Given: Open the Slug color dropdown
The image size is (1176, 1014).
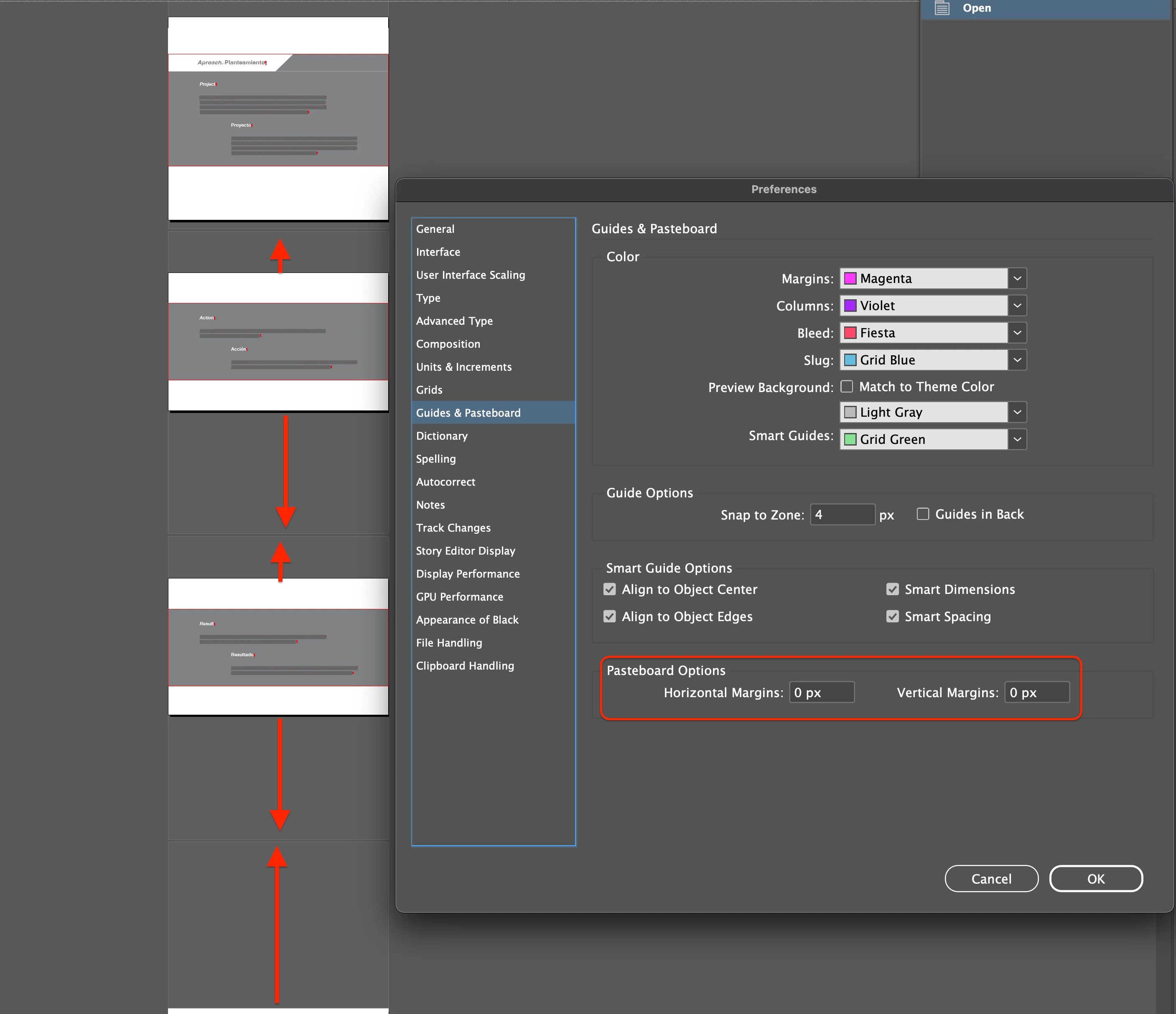Looking at the screenshot, I should pyautogui.click(x=1017, y=360).
